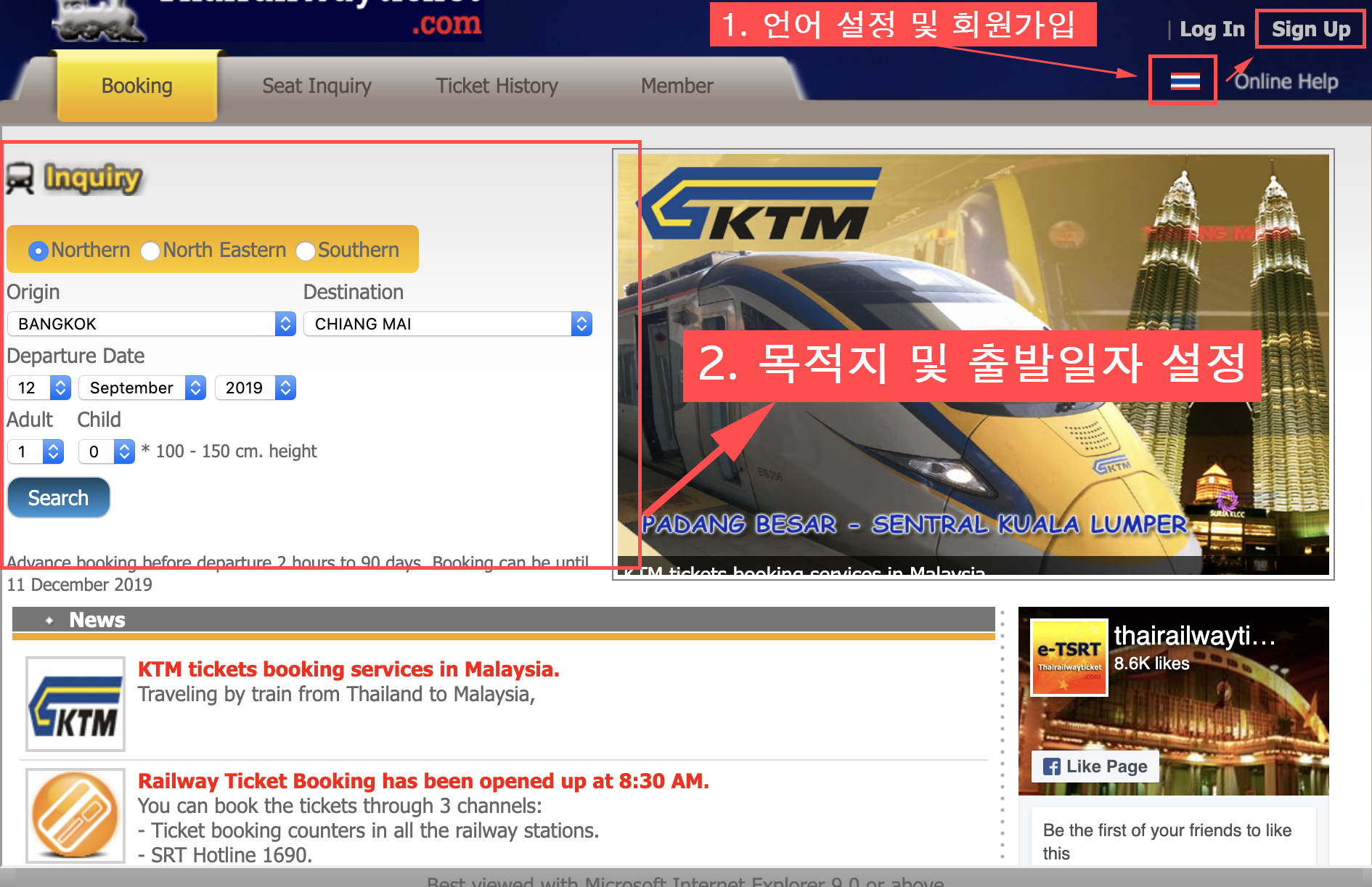Click the Facebook Like Page button
The height and width of the screenshot is (887, 1372).
(1095, 767)
